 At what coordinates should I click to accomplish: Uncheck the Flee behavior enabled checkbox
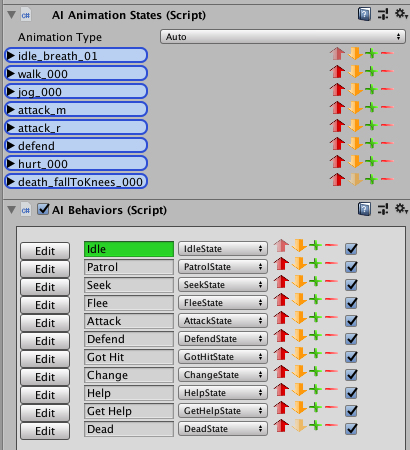(x=351, y=303)
